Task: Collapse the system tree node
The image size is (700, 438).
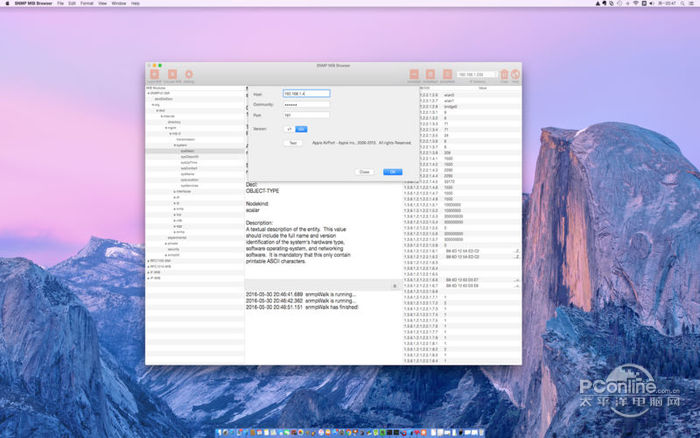Action: 175,145
